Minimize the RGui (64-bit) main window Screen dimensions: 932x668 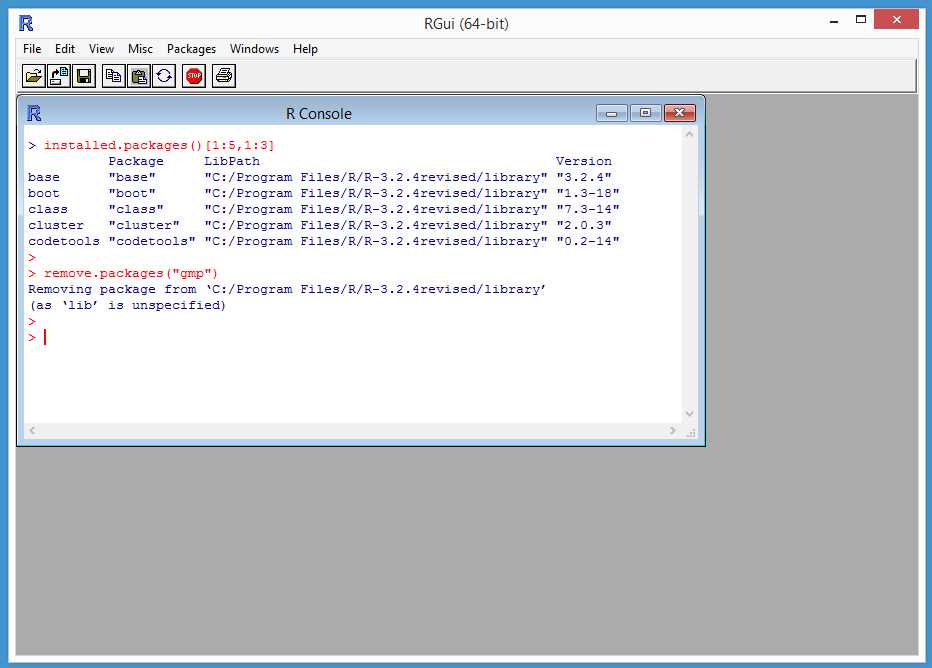pyautogui.click(x=834, y=21)
